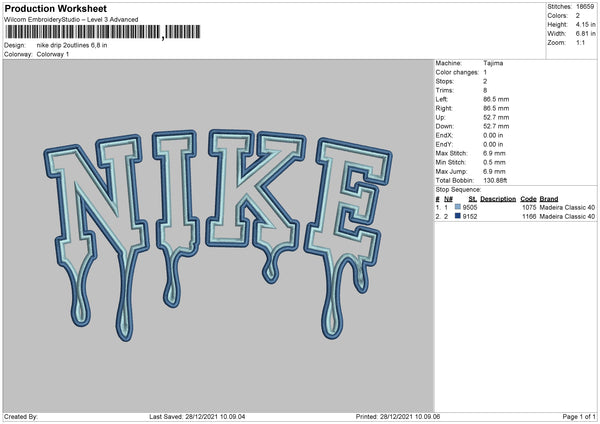Select the NIKE drip embroidery design preview
The width and height of the screenshot is (600, 424).
[218, 235]
